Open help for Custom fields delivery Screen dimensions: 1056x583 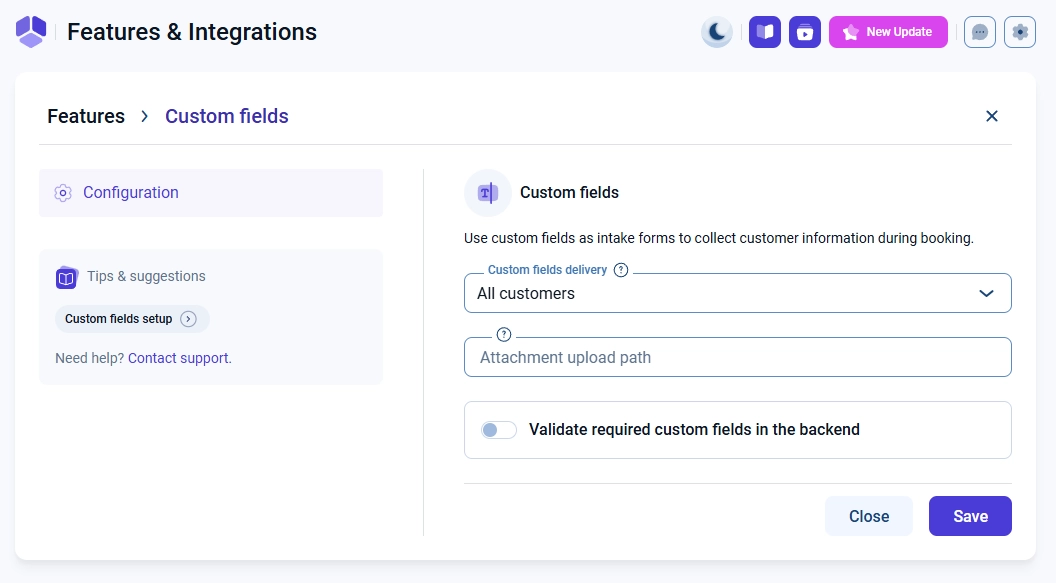621,270
